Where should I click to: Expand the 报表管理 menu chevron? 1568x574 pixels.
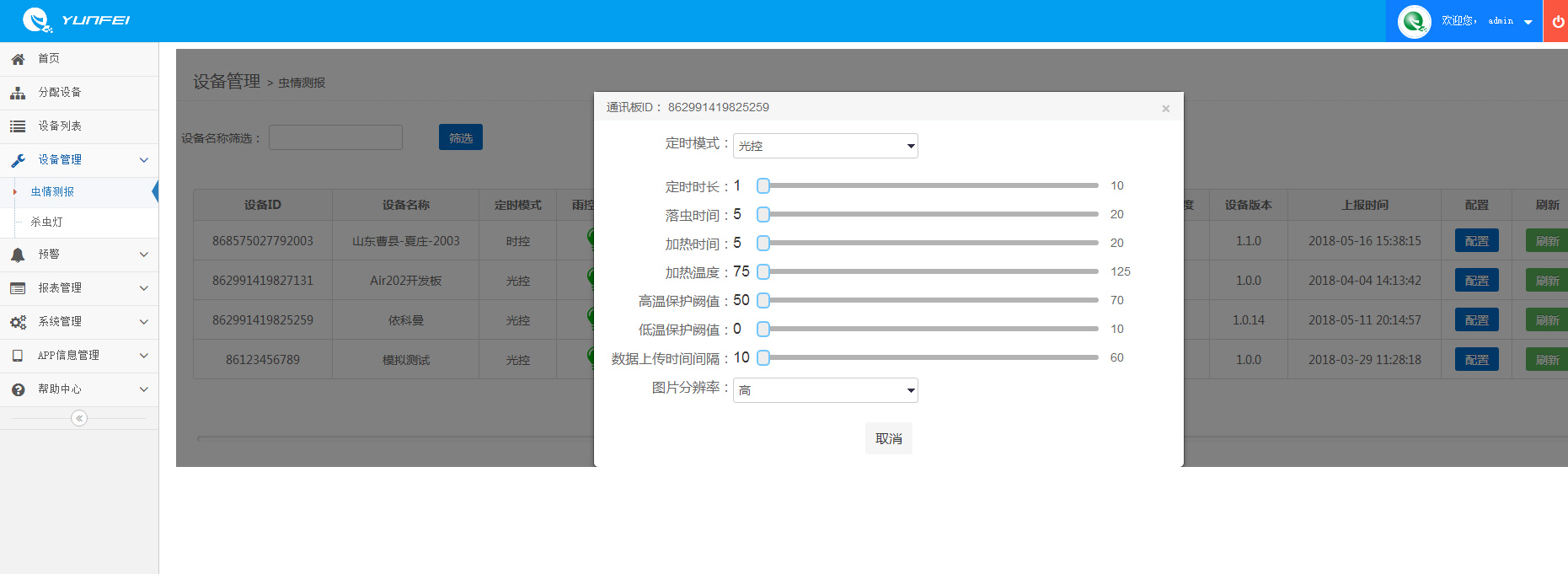pos(144,288)
